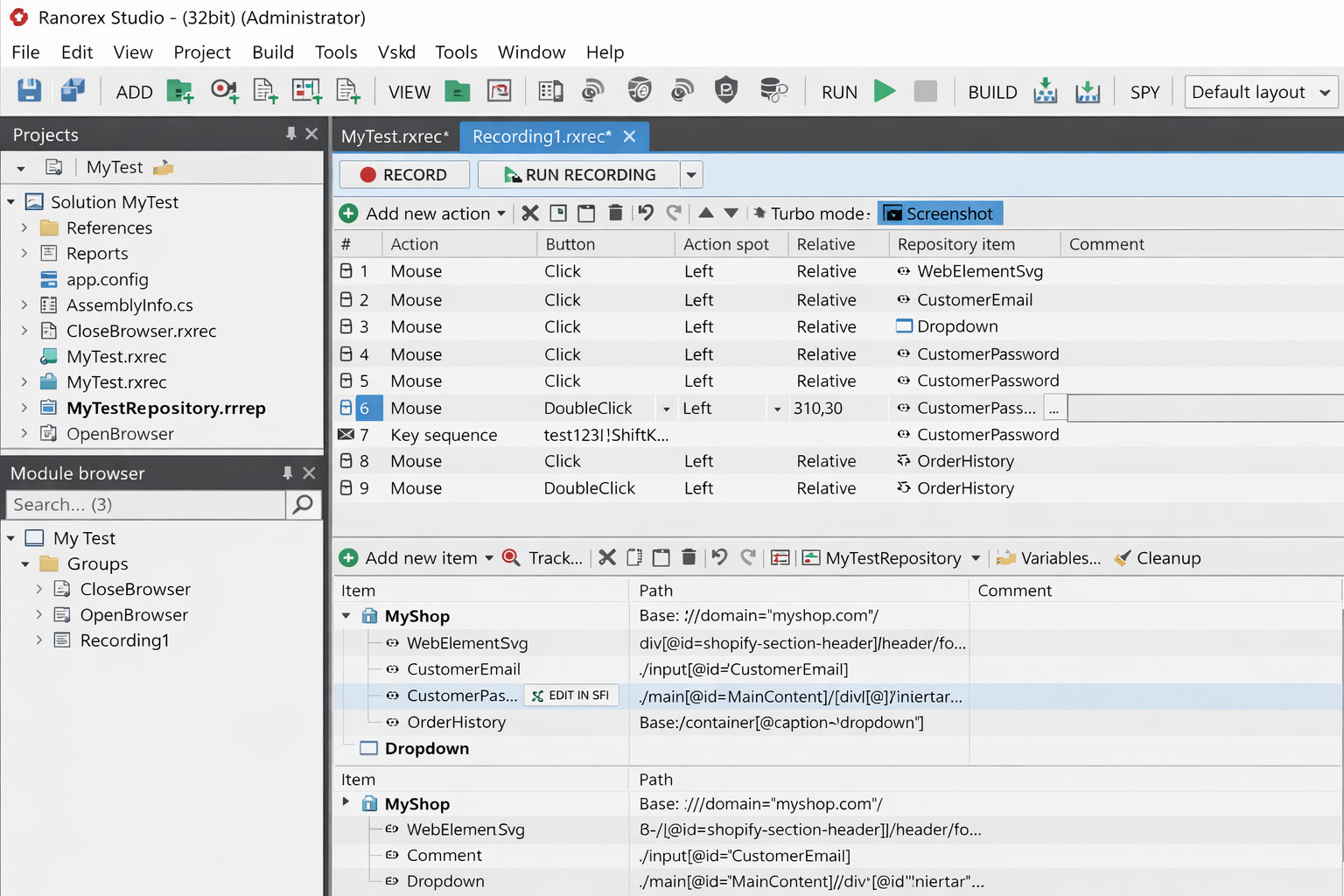This screenshot has width=1344, height=896.
Task: Click the Module browser search field
Action: [x=145, y=505]
